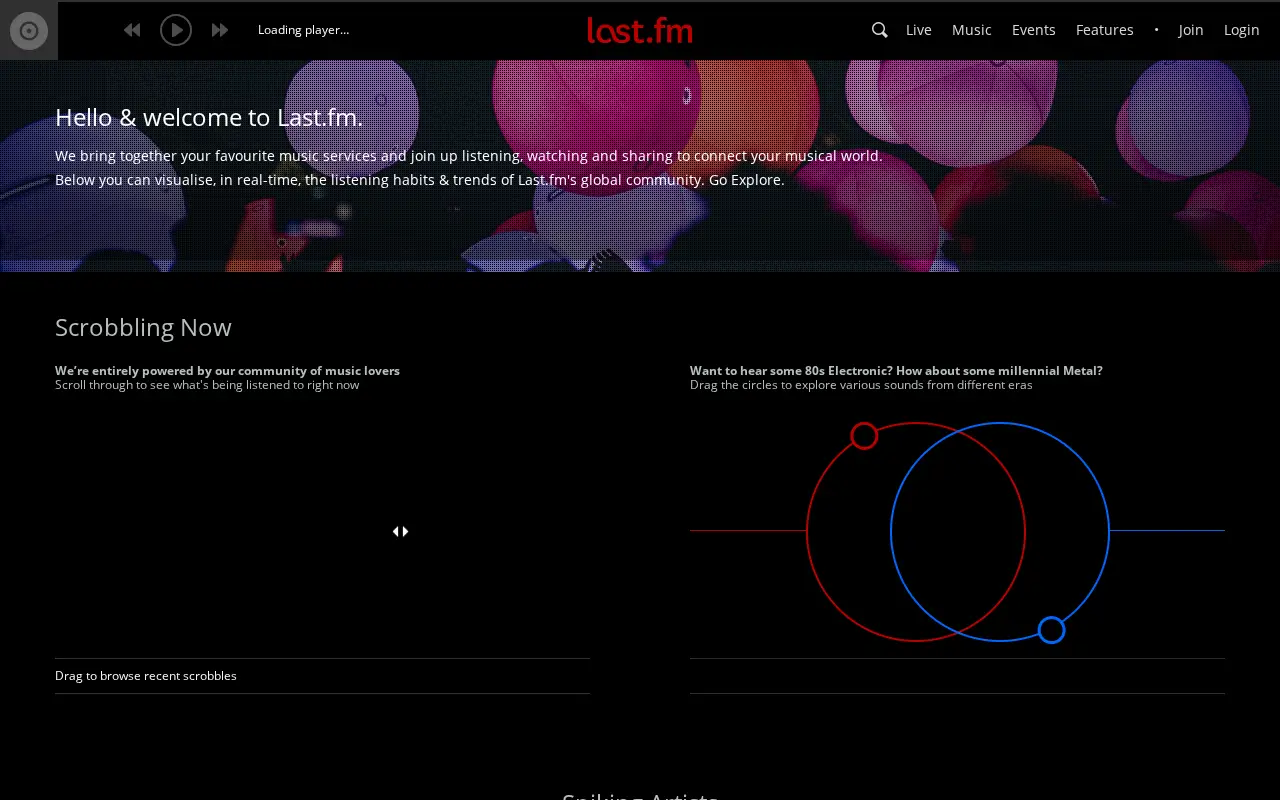
Task: Click the disc album-art icon in player
Action: pos(29,30)
